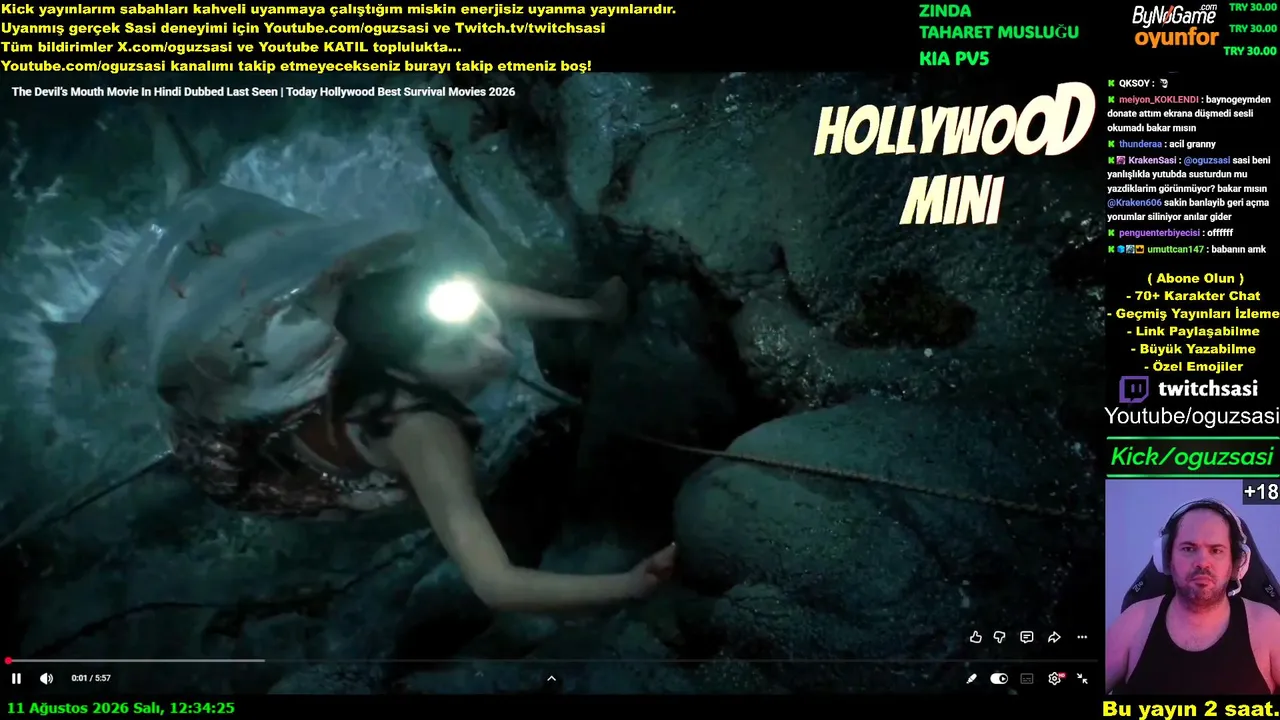Image resolution: width=1280 pixels, height=720 pixels.
Task: Click the banner line starting 'Tüm bildirimler'
Action: 231,47
